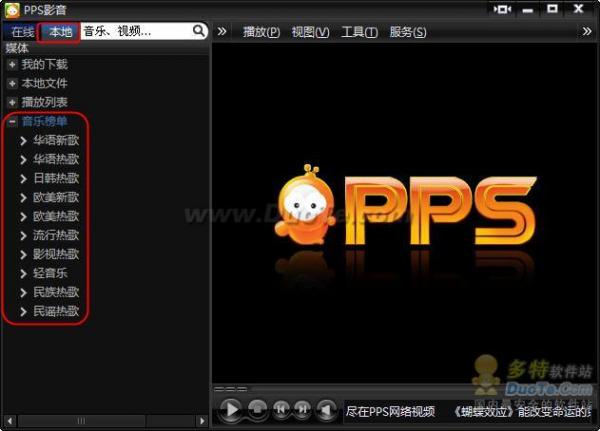Image resolution: width=600 pixels, height=431 pixels.
Task: Expand arrow beside 民族热歌
Action: coord(23,293)
